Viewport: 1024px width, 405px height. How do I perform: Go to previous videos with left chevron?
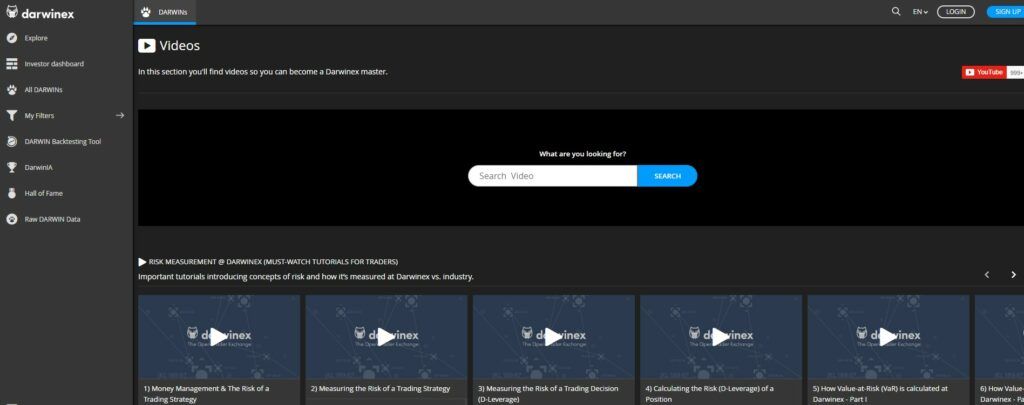pos(987,275)
